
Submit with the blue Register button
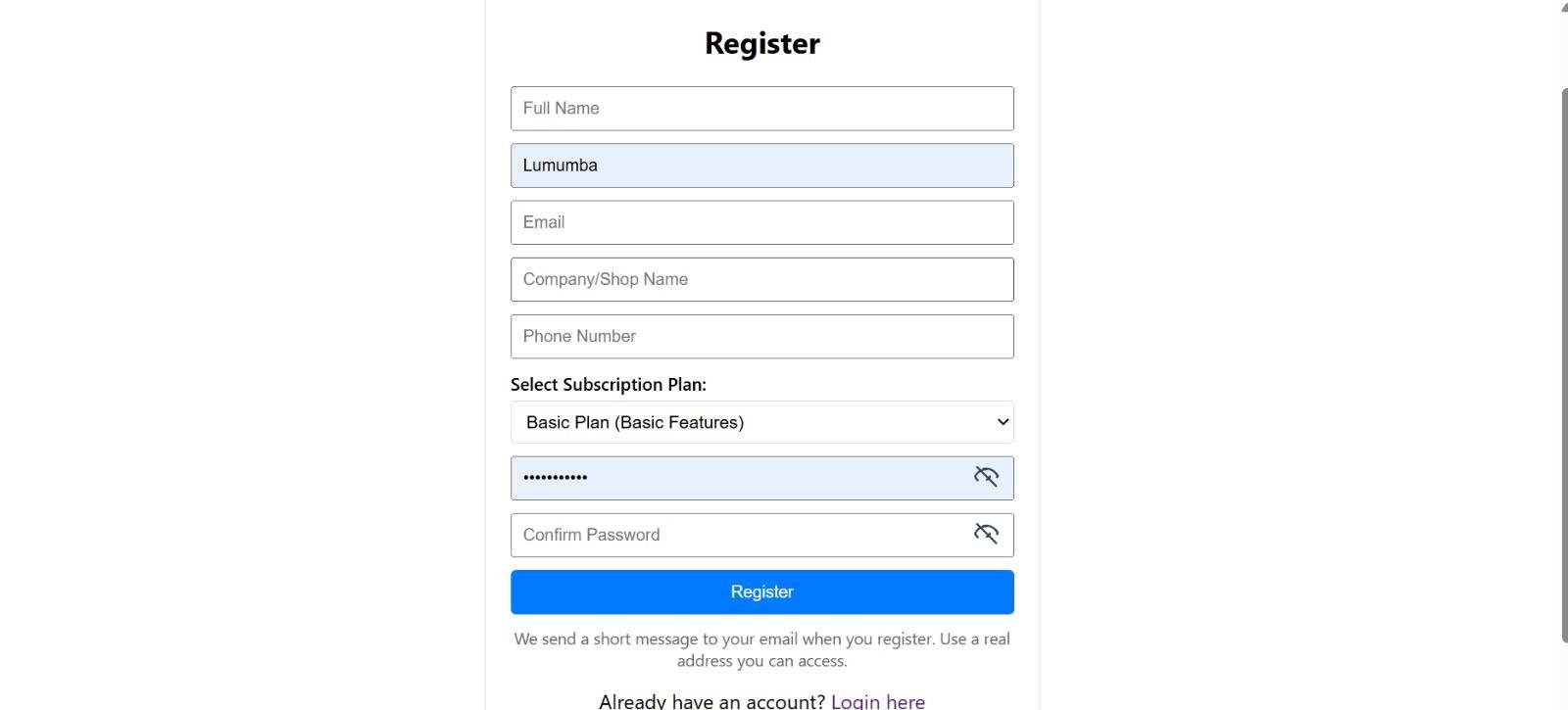tap(761, 592)
